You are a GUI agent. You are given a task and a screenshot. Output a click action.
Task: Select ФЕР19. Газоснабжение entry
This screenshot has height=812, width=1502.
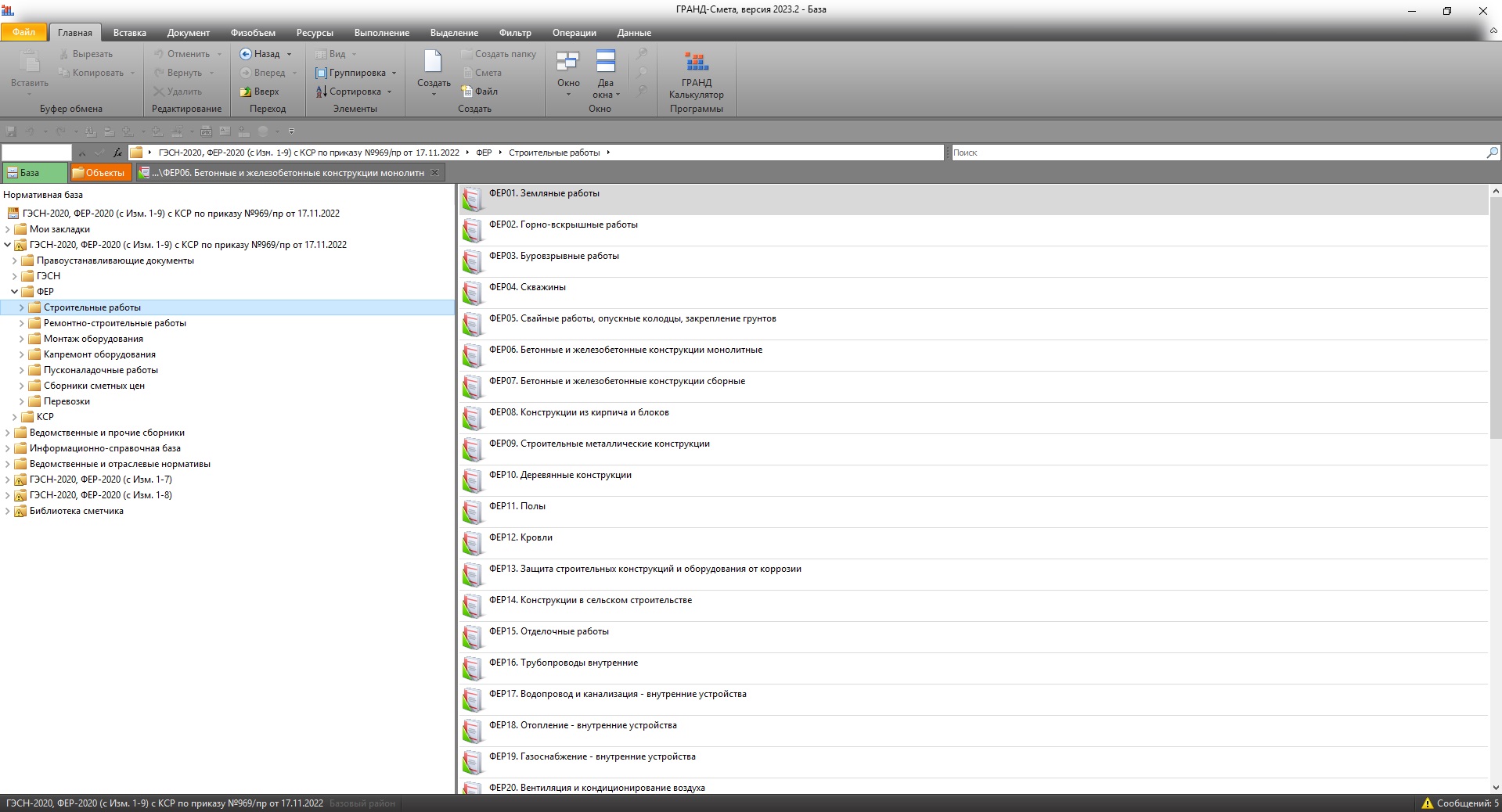click(973, 763)
